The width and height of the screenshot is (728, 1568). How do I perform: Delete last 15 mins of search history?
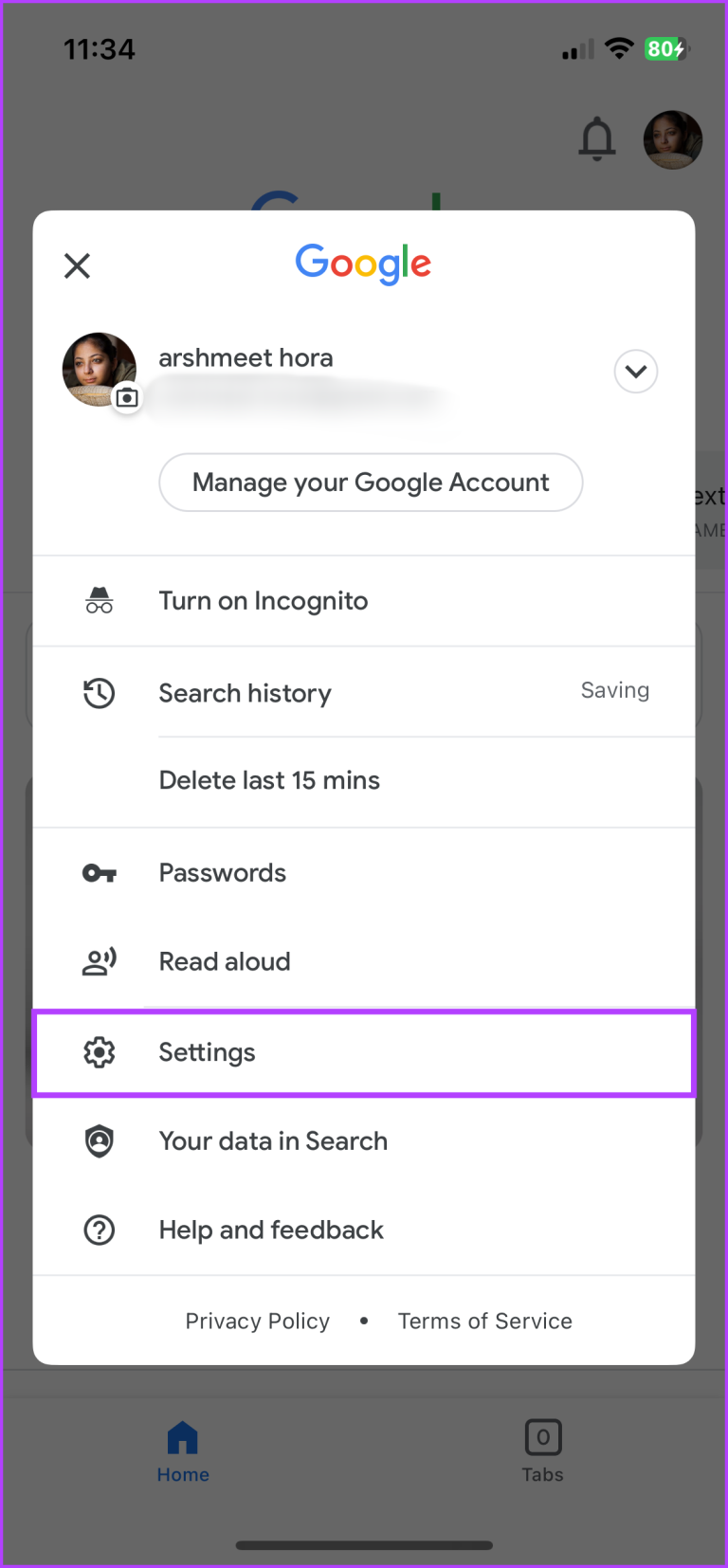point(268,779)
